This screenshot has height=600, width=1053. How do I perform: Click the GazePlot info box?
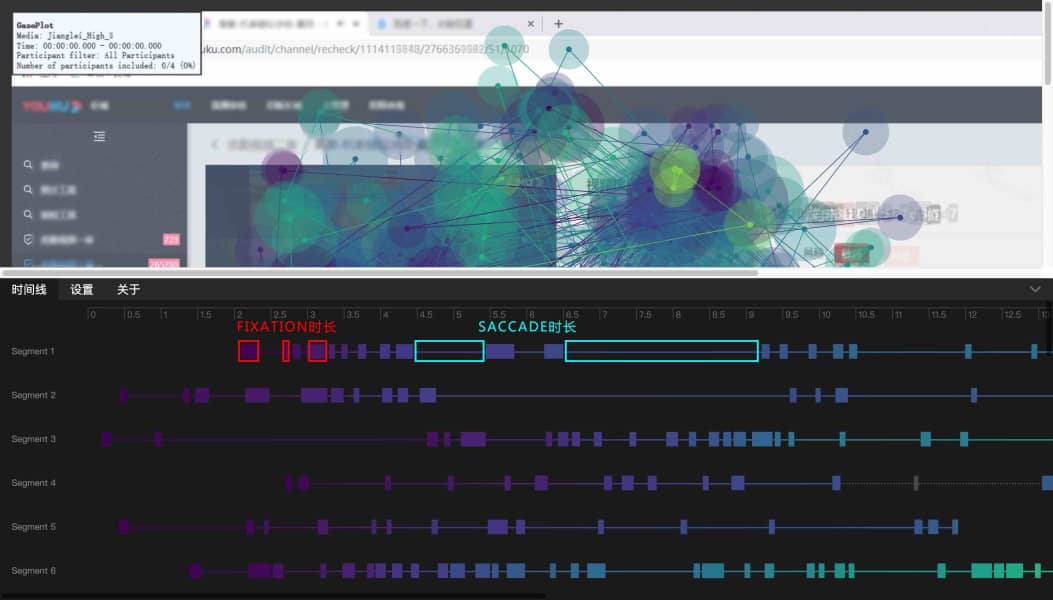click(107, 44)
